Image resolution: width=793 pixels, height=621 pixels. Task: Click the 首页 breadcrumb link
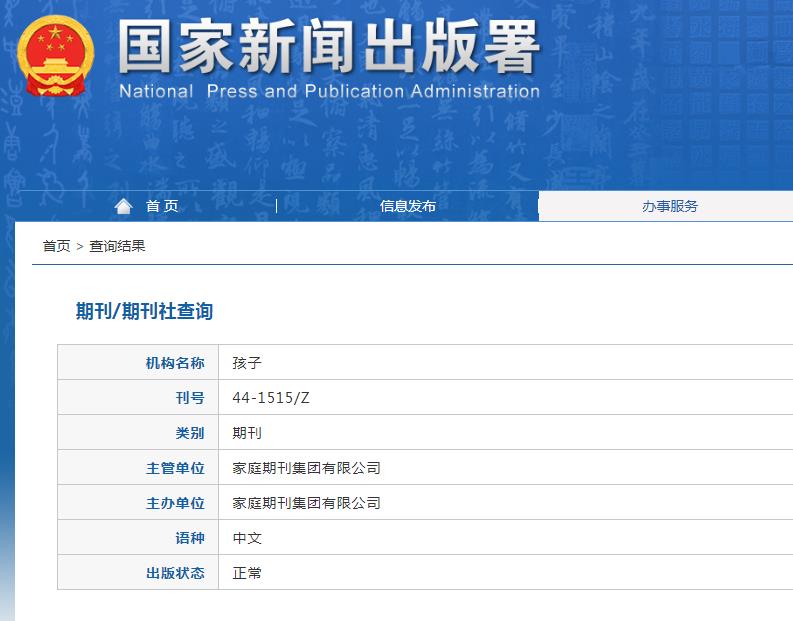56,245
